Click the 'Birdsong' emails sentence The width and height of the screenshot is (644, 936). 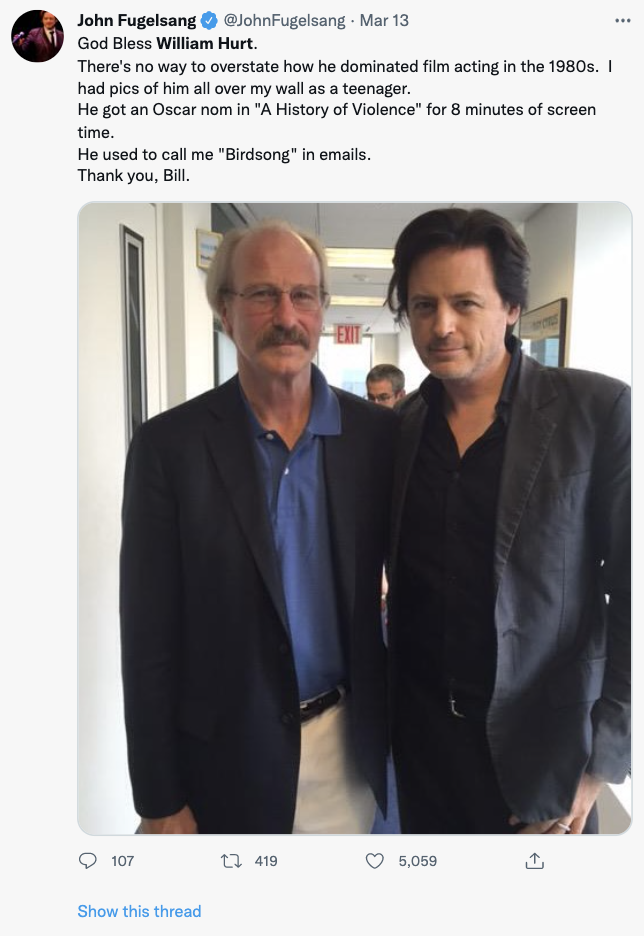(224, 154)
